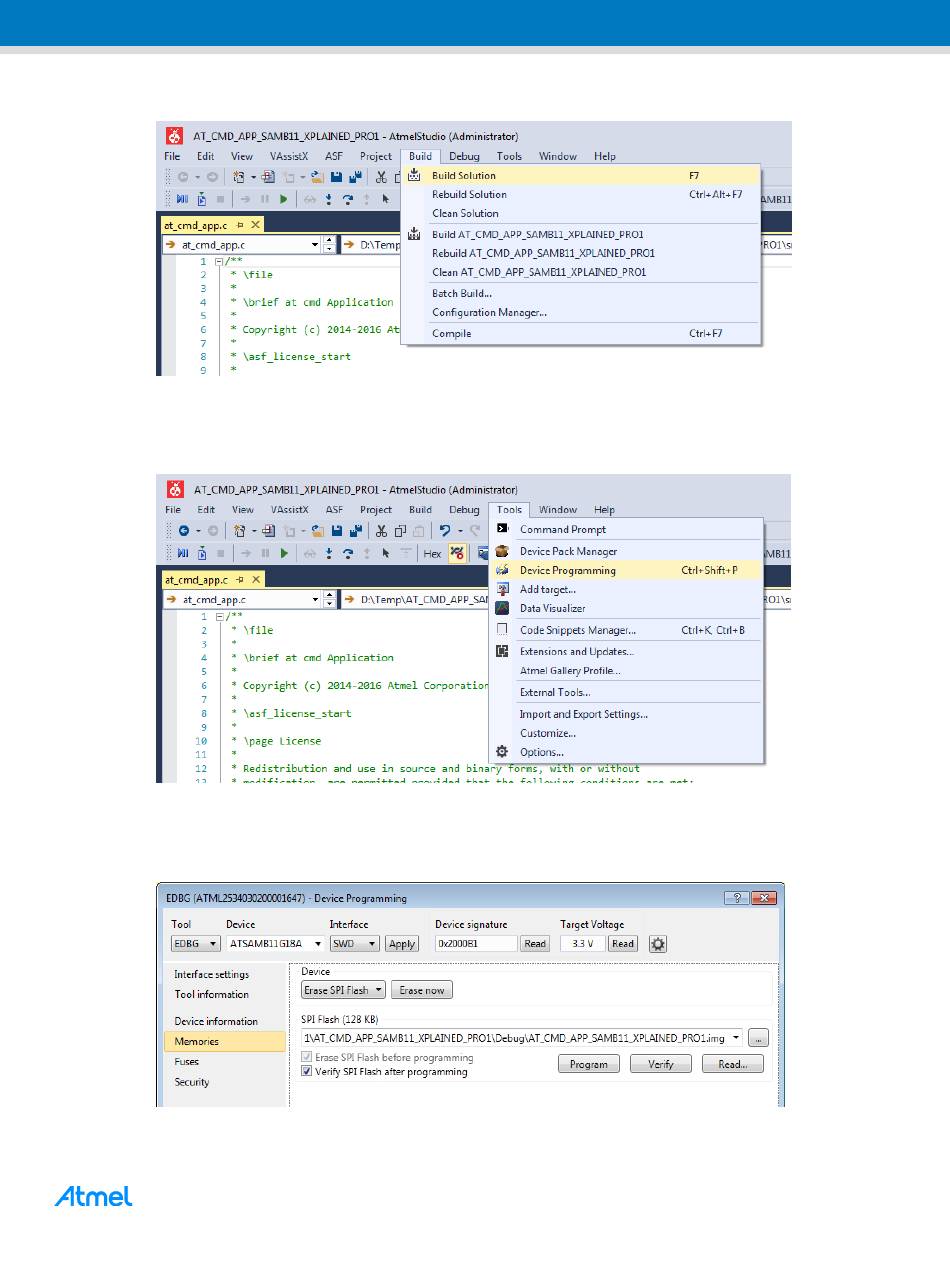Click the Command Prompt icon in Tools menu

point(503,529)
